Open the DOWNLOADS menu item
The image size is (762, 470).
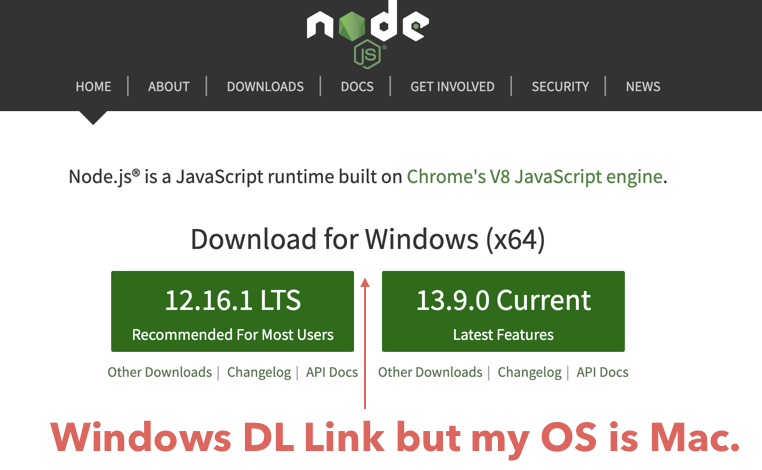pos(265,87)
